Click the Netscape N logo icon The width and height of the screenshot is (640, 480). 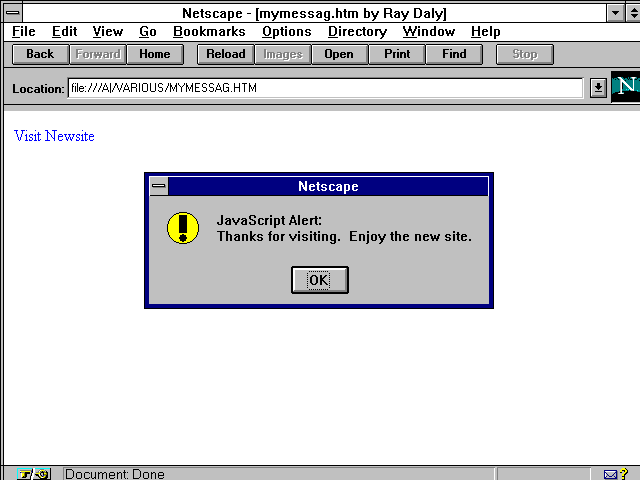[x=625, y=87]
